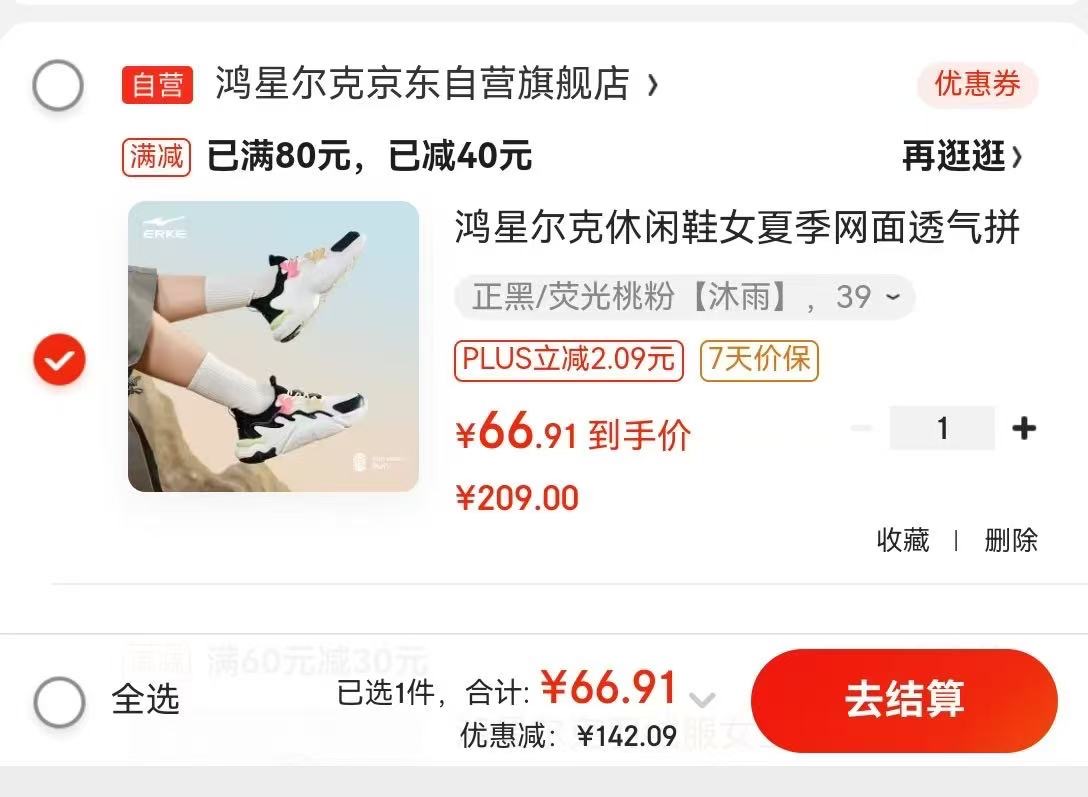Click the 去结算 checkout button

[x=904, y=701]
